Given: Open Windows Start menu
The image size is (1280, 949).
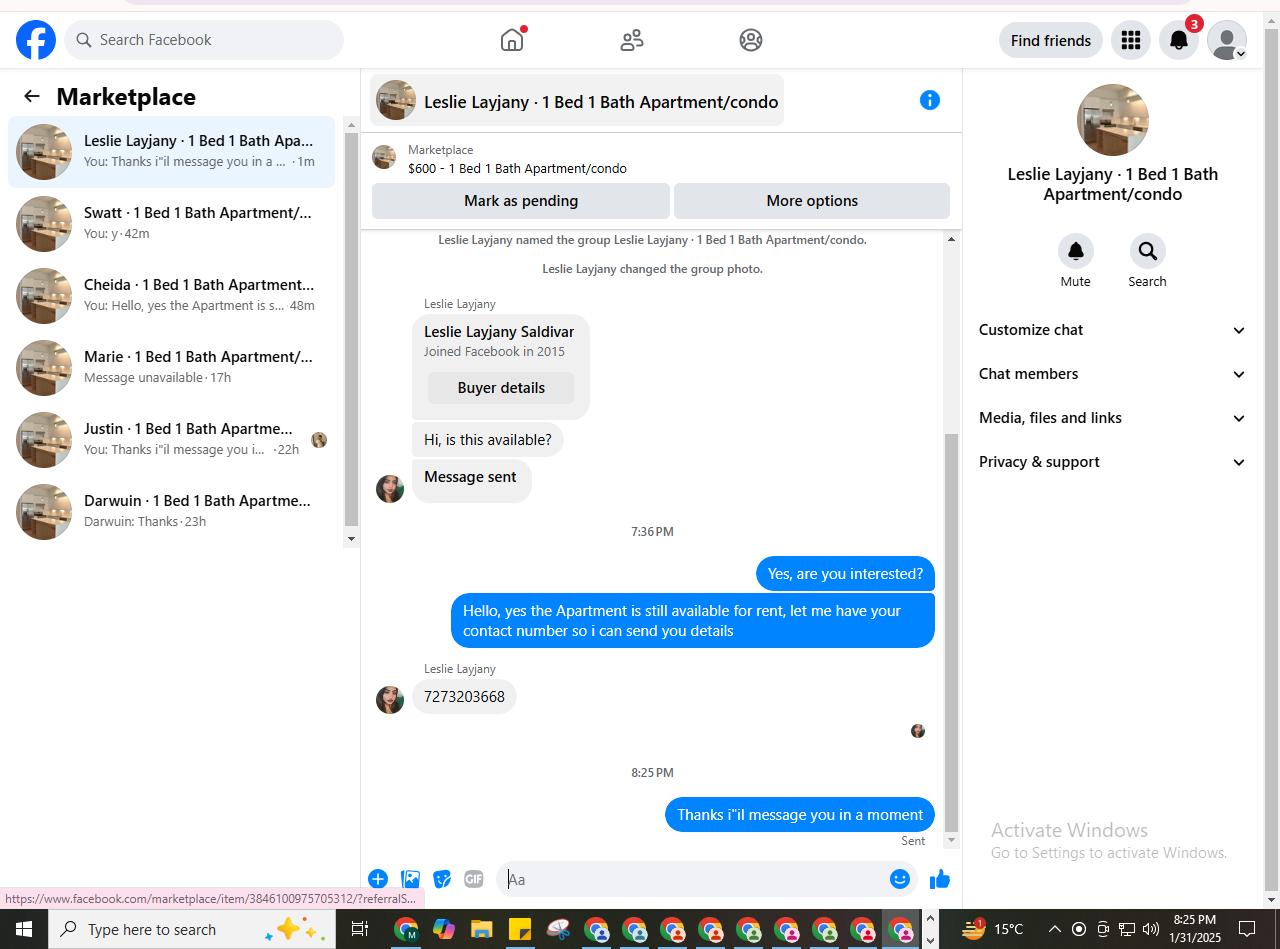Looking at the screenshot, I should coord(24,929).
